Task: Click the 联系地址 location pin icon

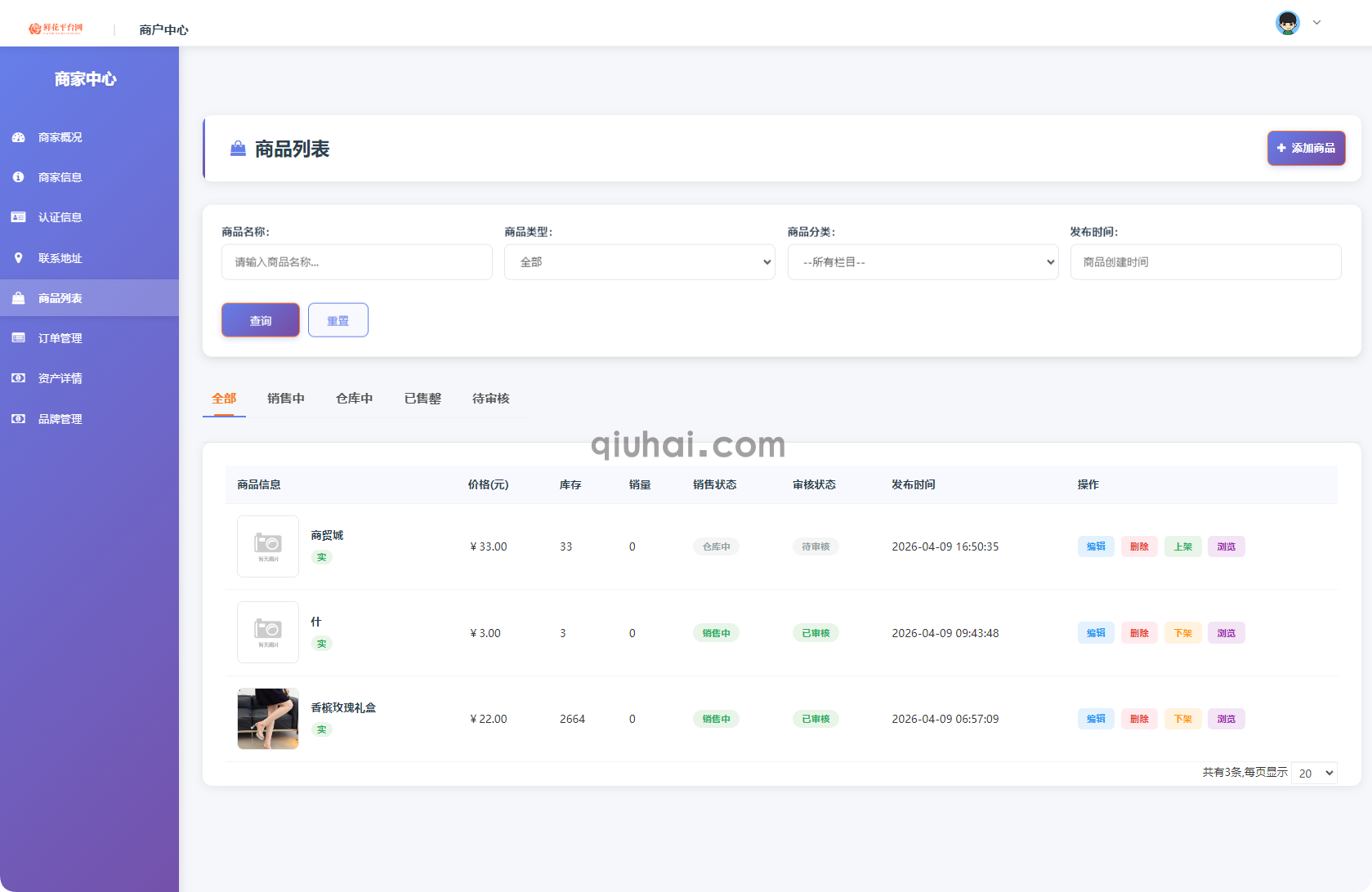Action: 18,258
